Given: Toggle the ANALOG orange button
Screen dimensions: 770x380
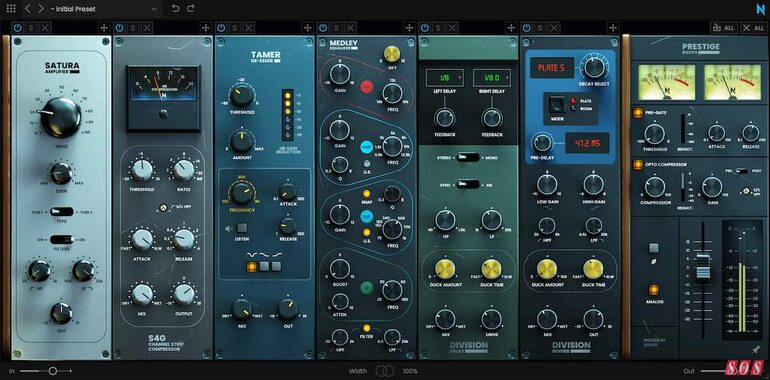Looking at the screenshot, I should pos(653,290).
